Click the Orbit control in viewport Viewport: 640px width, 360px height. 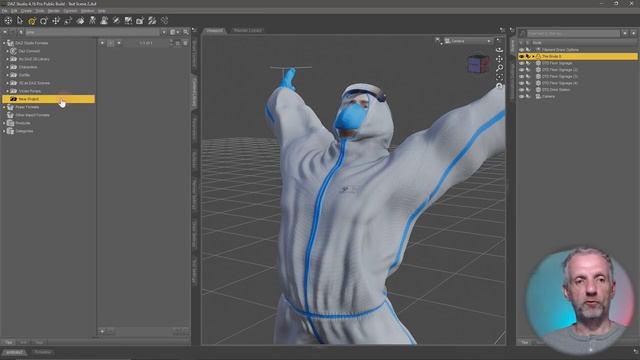point(499,50)
